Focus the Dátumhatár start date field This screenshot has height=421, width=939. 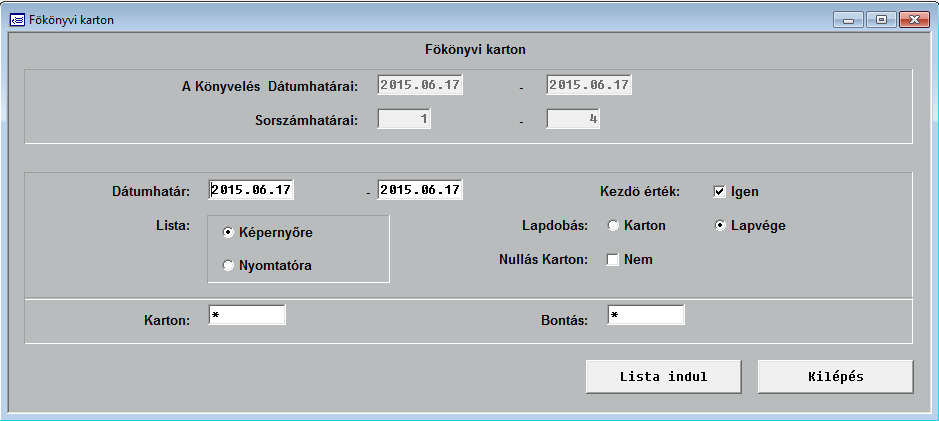tap(251, 190)
